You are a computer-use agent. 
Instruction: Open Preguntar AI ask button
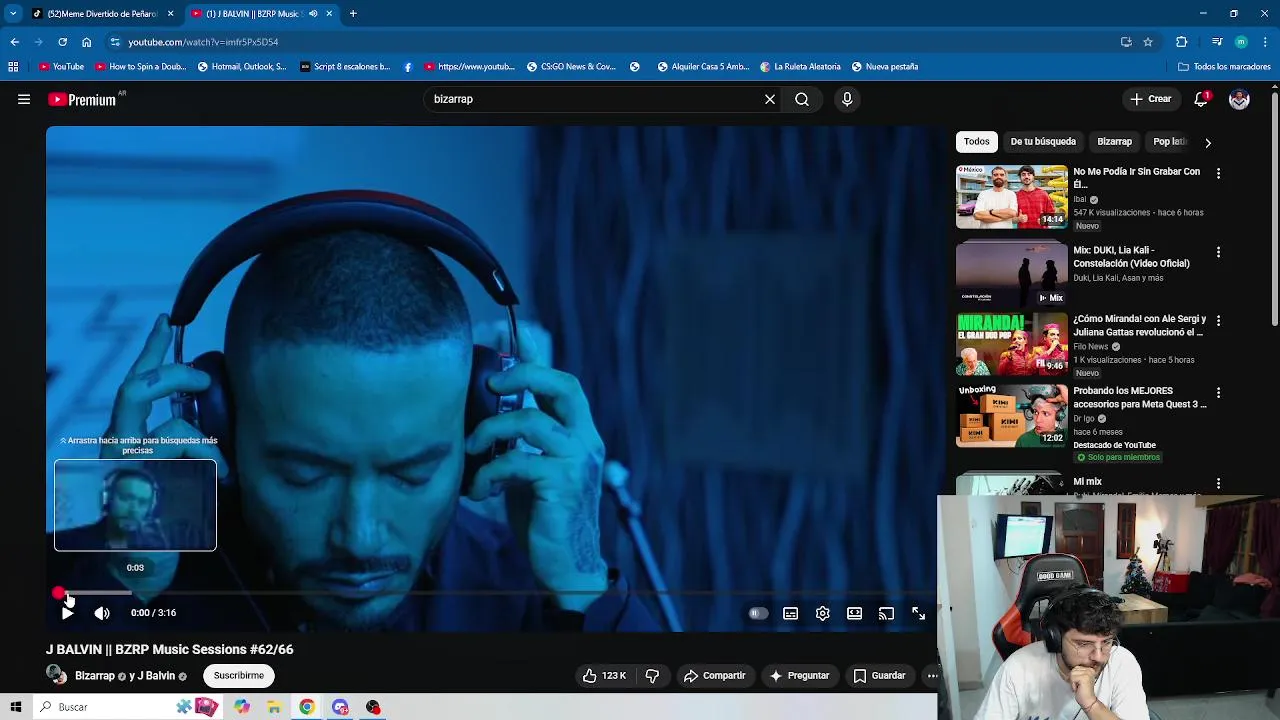[799, 676]
